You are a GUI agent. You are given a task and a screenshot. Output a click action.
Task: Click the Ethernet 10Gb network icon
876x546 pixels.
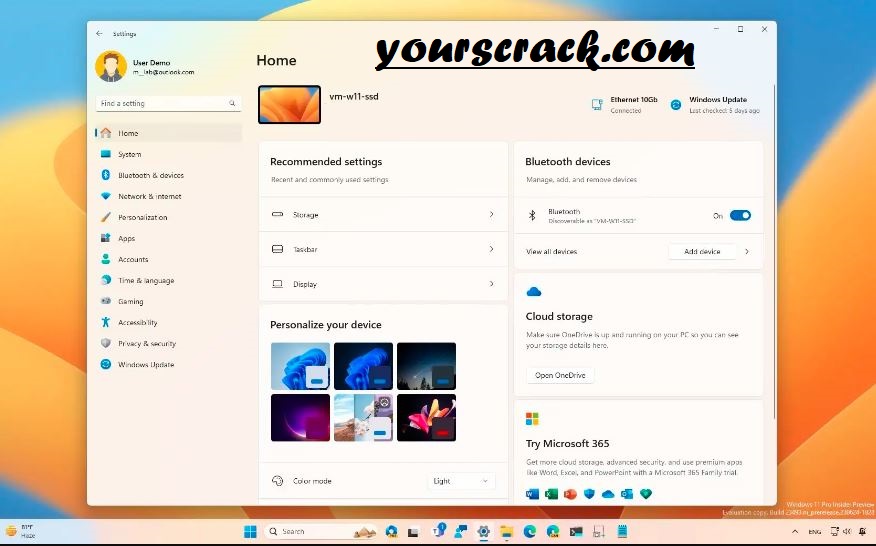[x=597, y=105]
